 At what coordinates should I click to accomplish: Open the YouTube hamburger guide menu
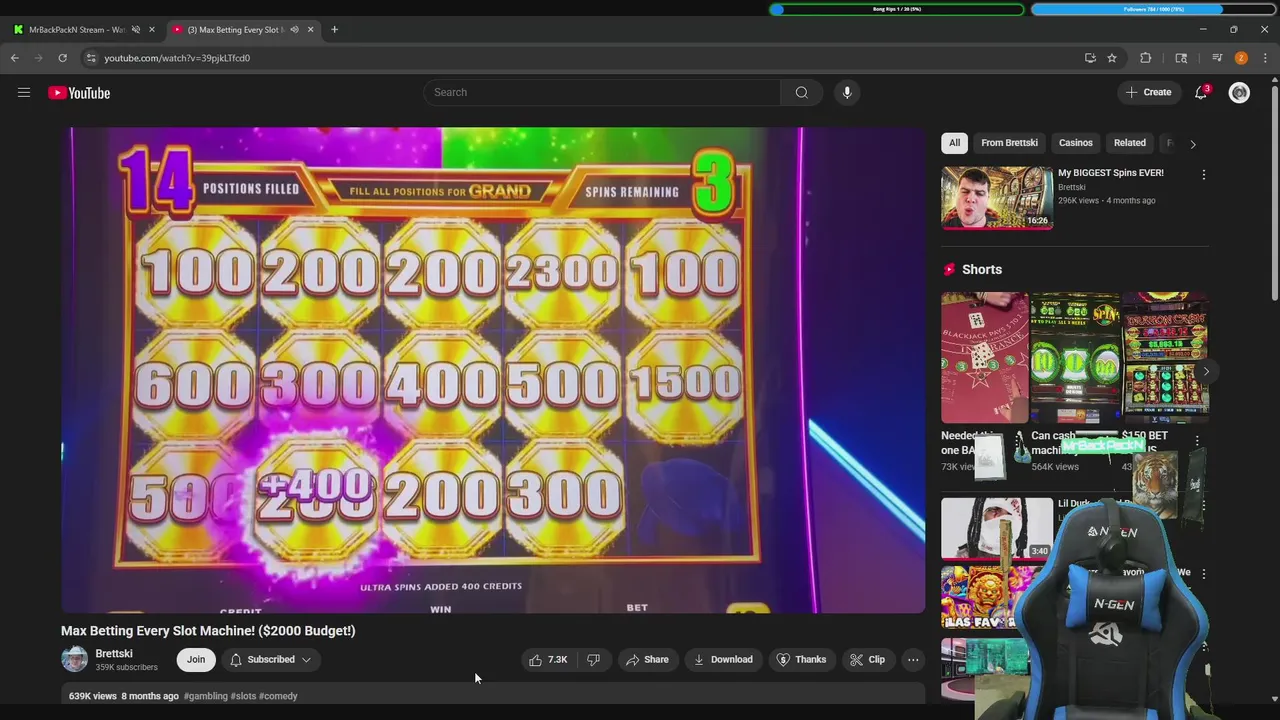point(24,93)
